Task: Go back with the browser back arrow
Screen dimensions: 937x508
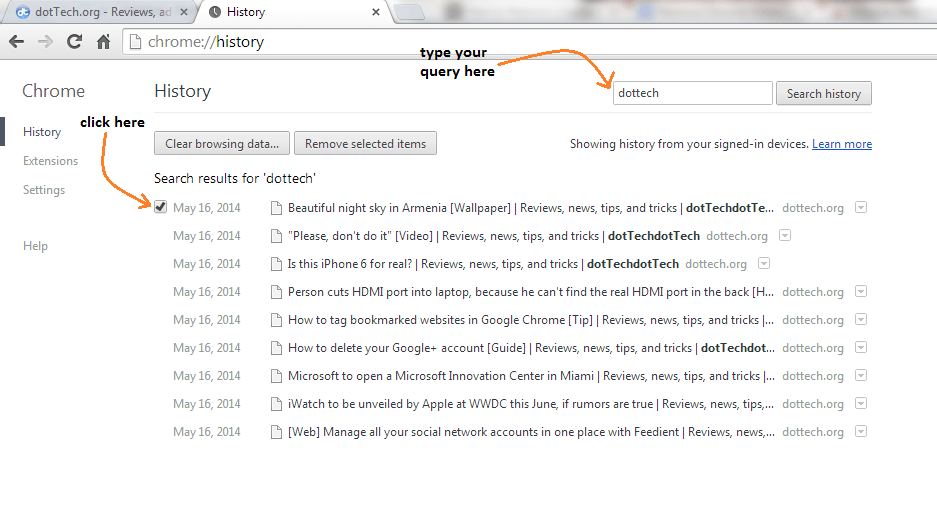Action: tap(17, 42)
